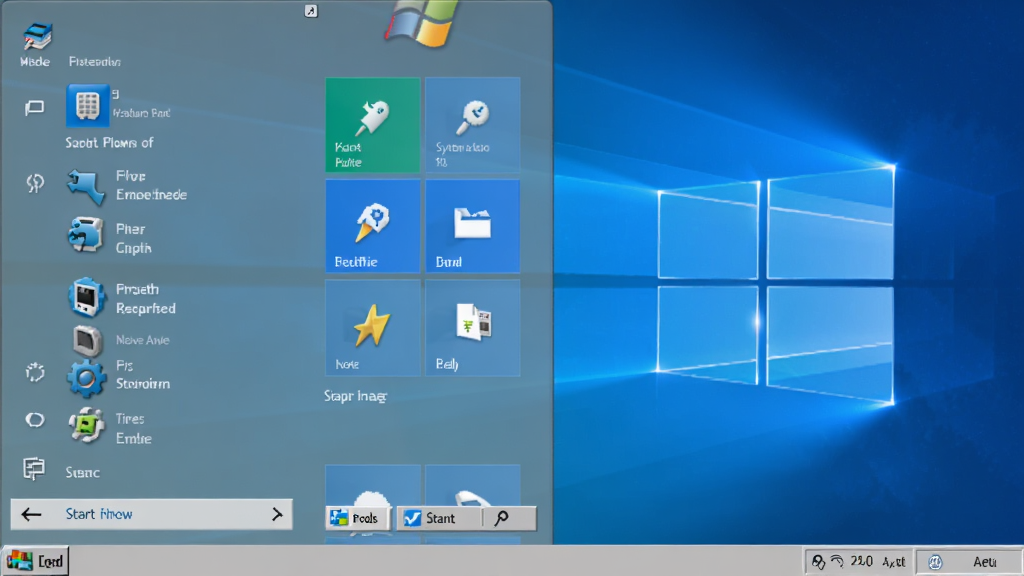Click the Fisteeder label at top
This screenshot has width=1024, height=576.
click(x=95, y=61)
